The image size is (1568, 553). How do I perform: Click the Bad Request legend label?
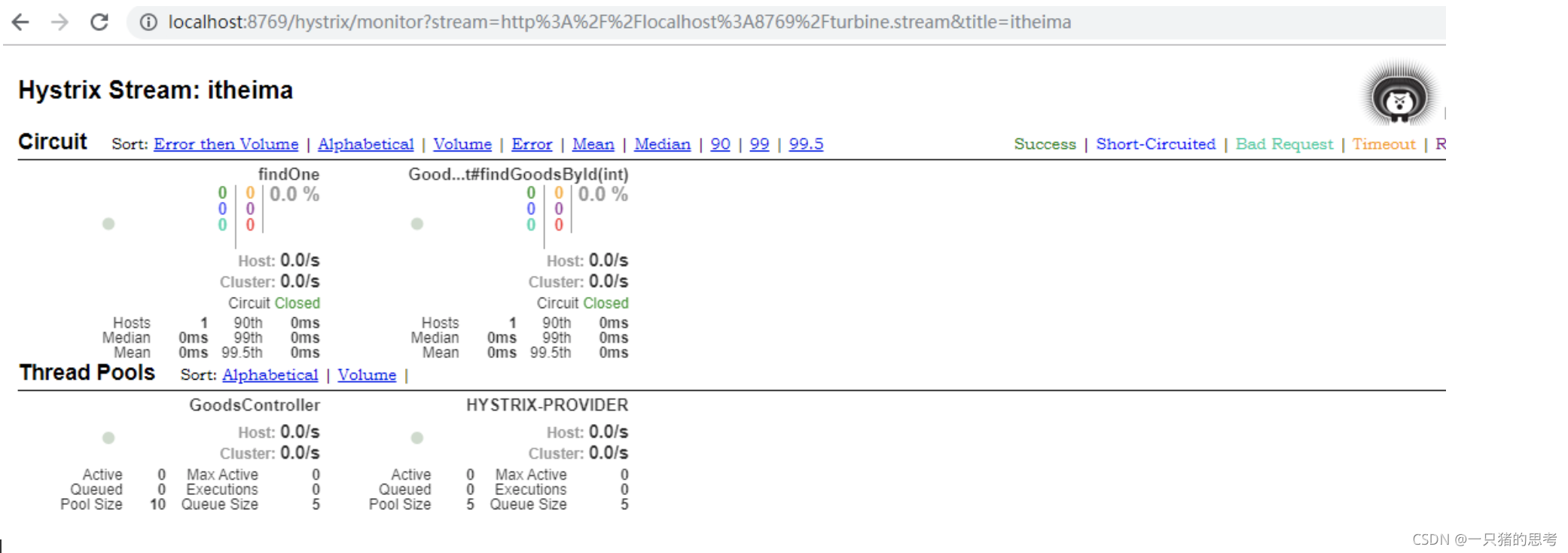pos(1285,144)
